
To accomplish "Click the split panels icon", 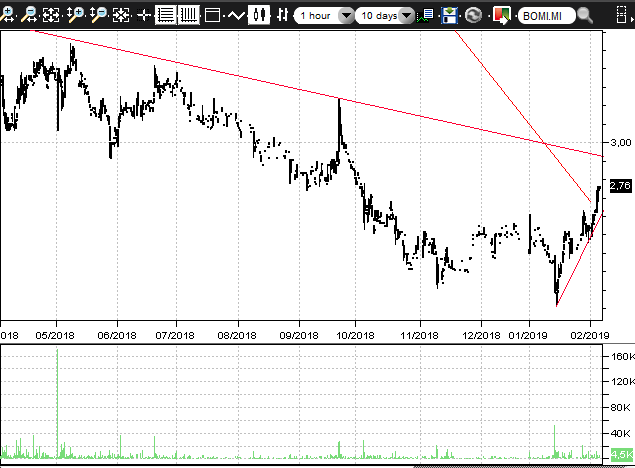I will point(621,15).
